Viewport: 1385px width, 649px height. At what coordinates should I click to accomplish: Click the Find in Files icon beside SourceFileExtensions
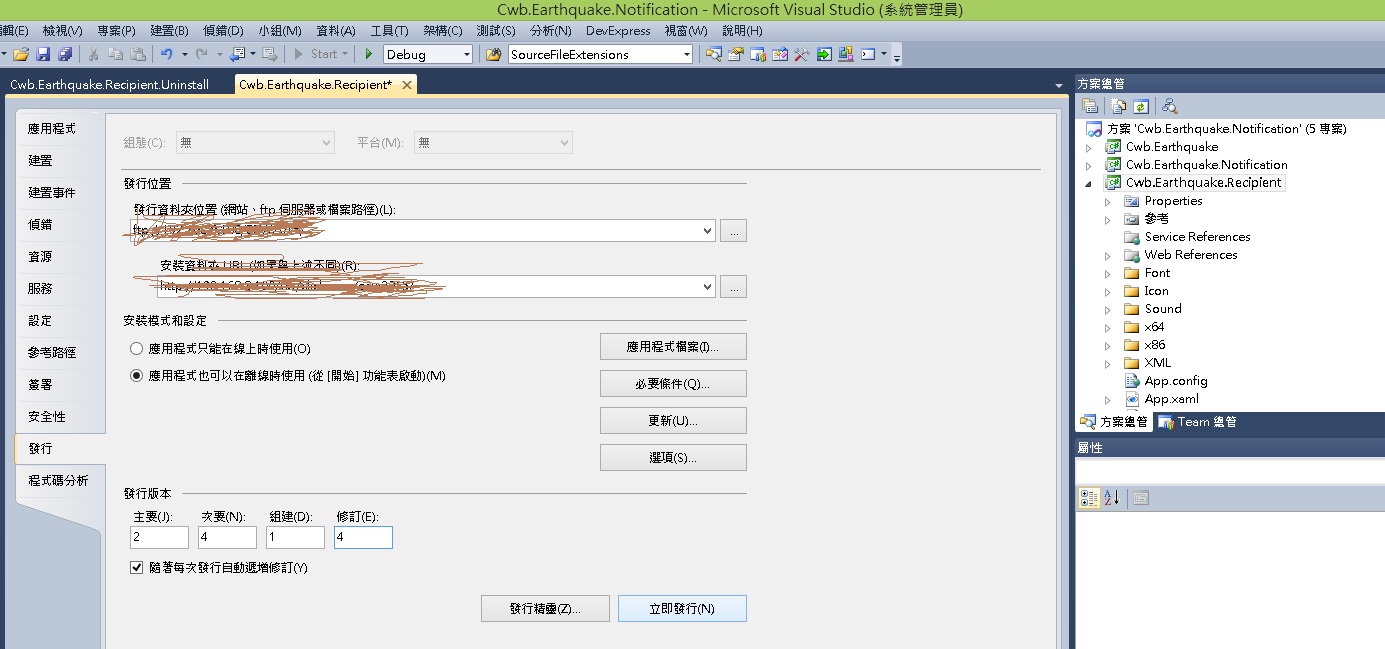coord(494,54)
